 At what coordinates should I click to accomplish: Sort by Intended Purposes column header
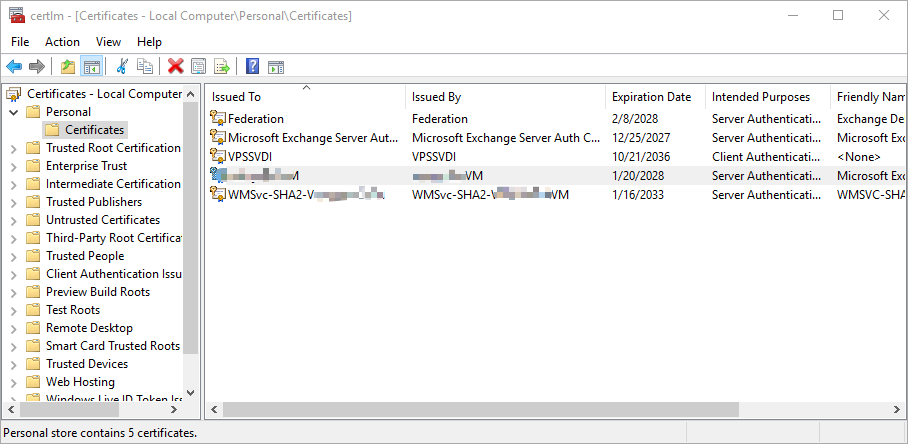tap(768, 97)
